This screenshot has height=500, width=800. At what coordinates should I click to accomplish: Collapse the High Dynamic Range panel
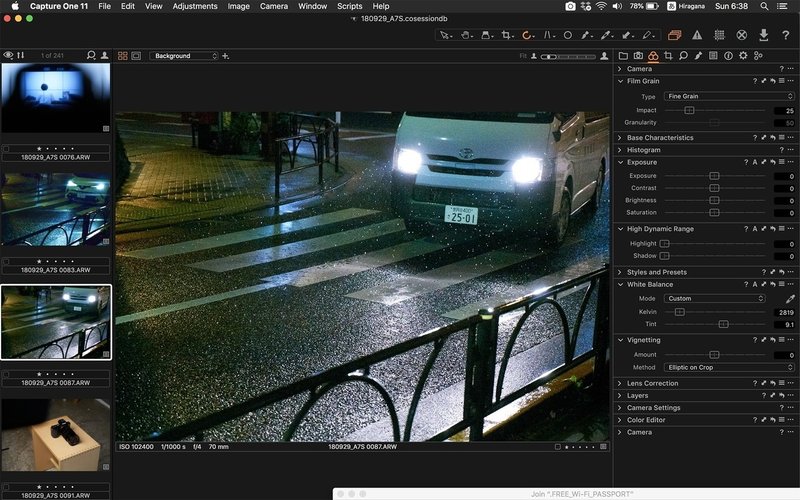(620, 229)
